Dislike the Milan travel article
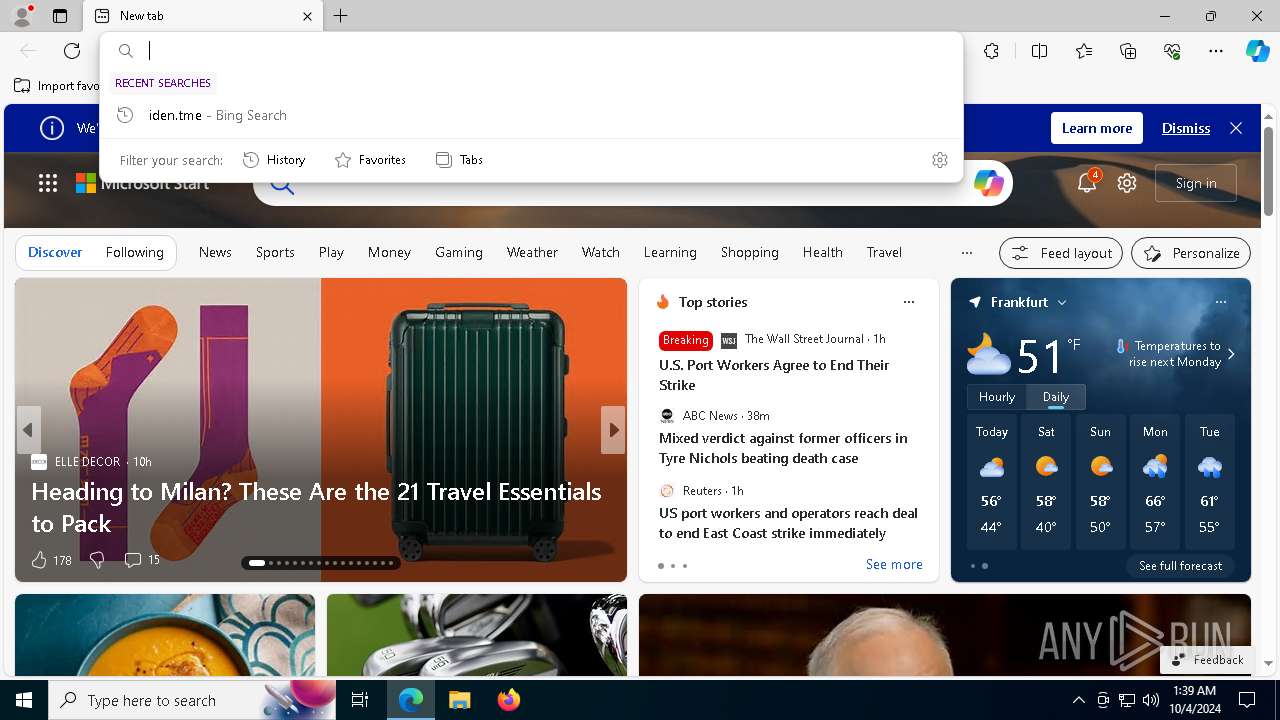Image resolution: width=1280 pixels, height=720 pixels. pos(97,560)
